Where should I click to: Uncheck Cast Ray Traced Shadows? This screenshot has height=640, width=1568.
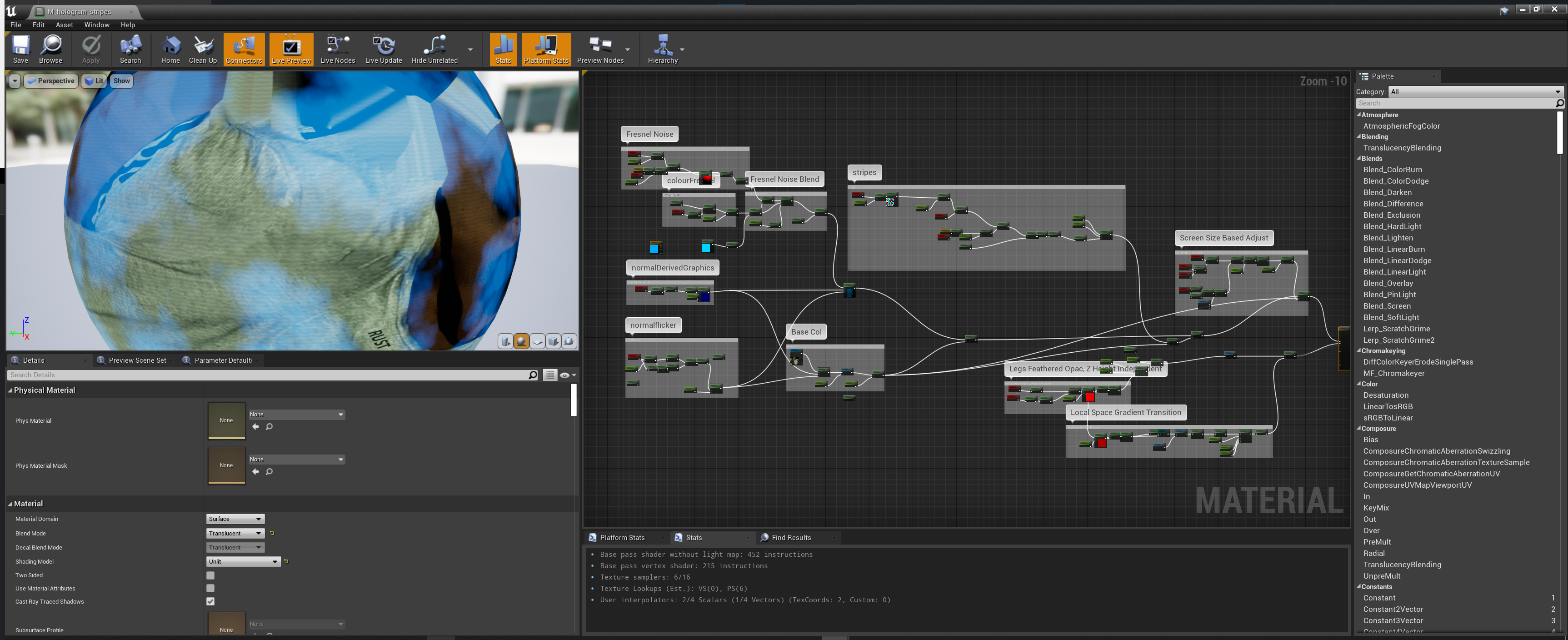210,601
